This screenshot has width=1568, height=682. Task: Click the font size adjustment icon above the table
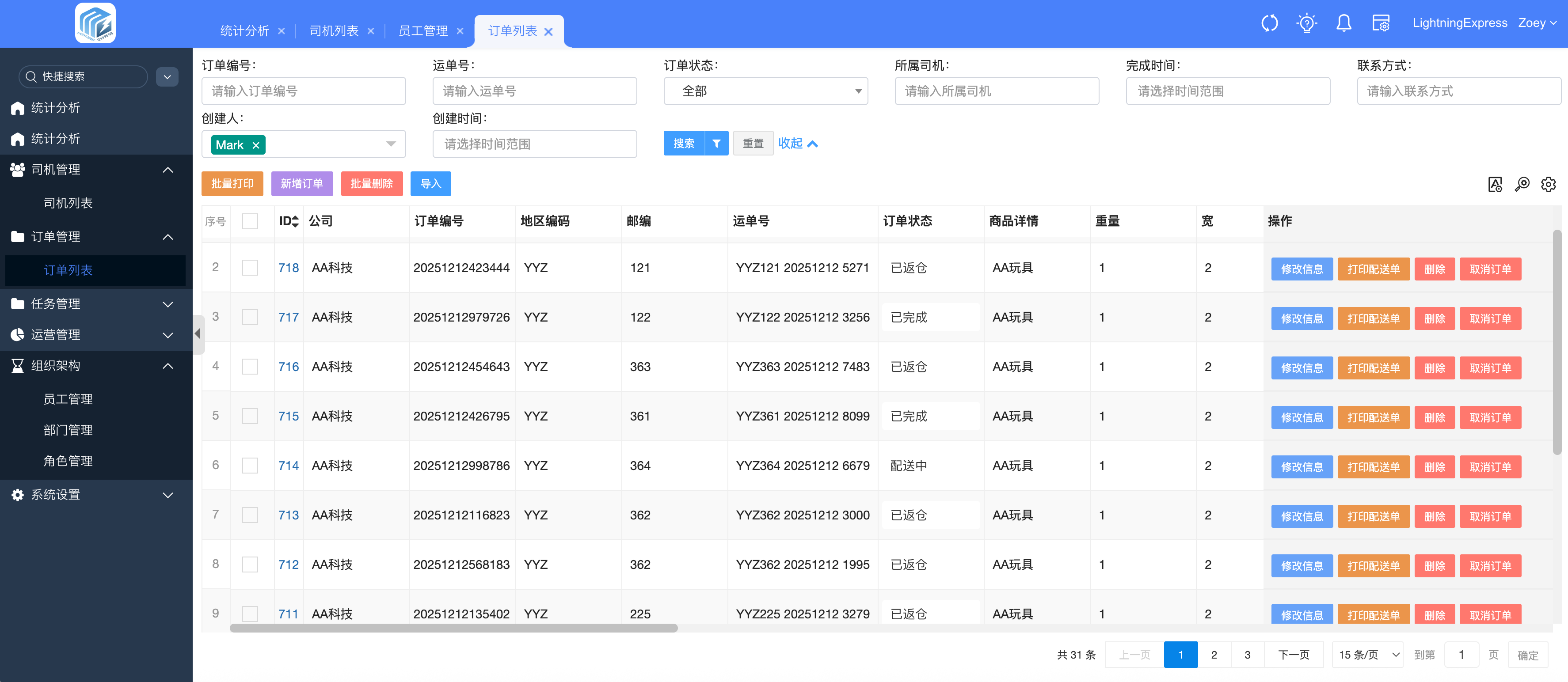pos(1495,184)
